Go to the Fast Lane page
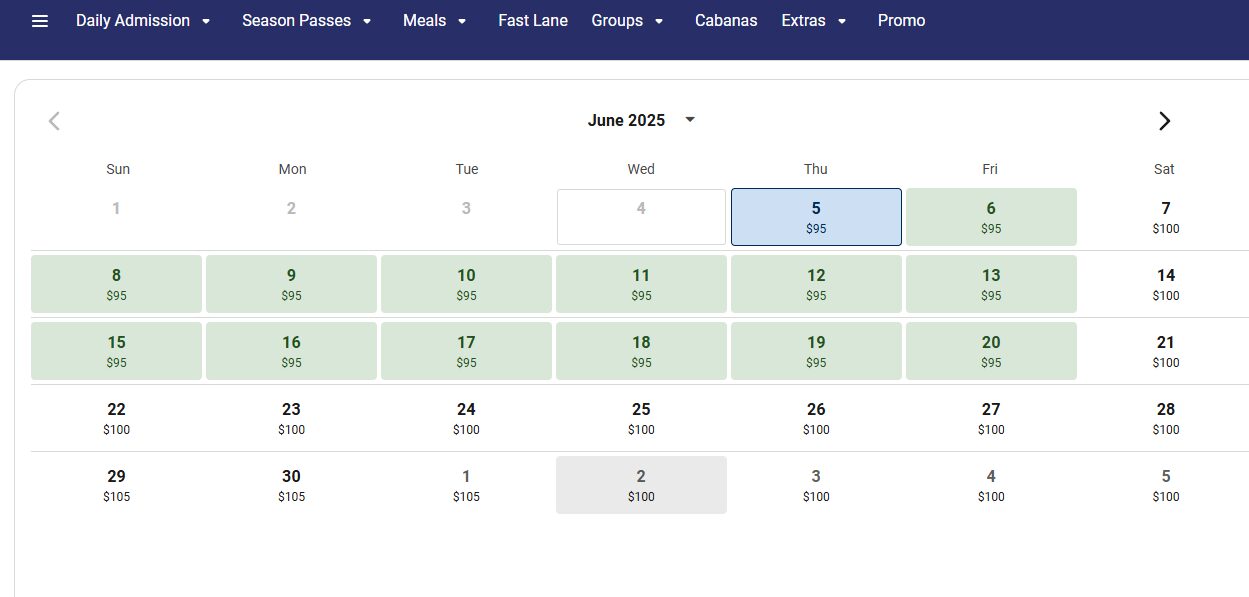This screenshot has width=1249, height=597. tap(533, 21)
